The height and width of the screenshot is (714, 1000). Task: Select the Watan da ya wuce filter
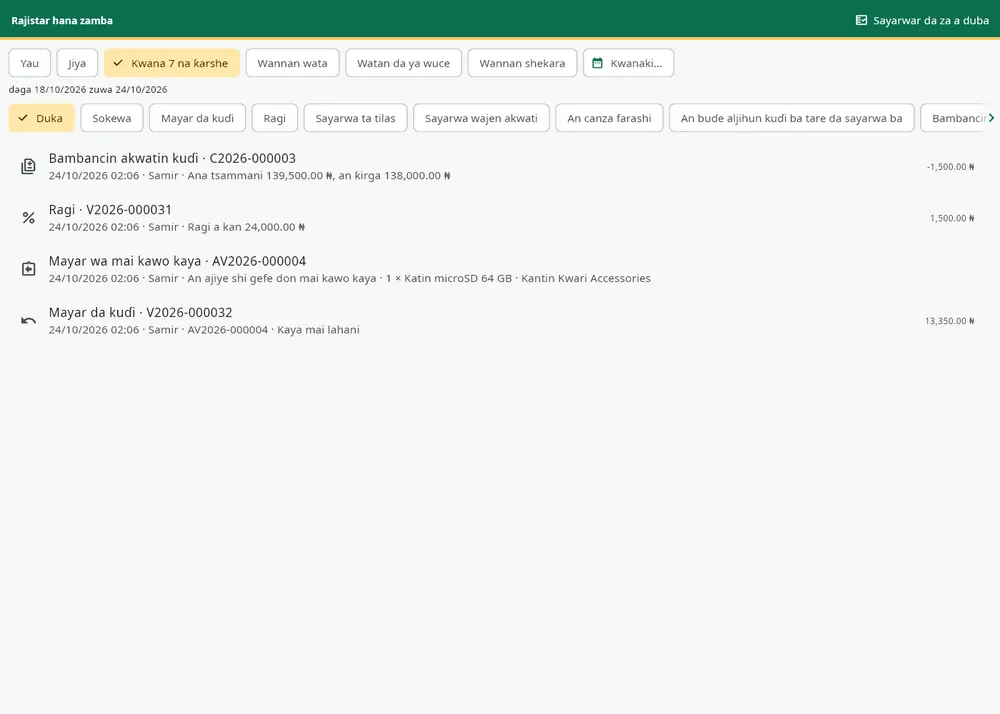[x=403, y=63]
